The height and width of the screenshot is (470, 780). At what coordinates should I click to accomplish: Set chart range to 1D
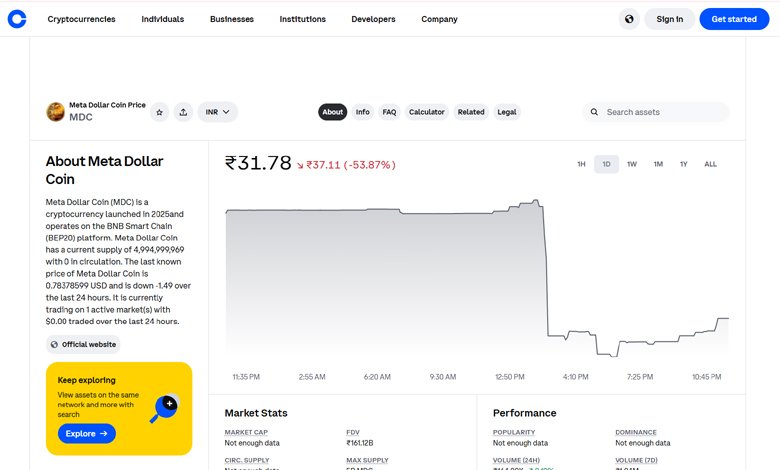pos(606,164)
